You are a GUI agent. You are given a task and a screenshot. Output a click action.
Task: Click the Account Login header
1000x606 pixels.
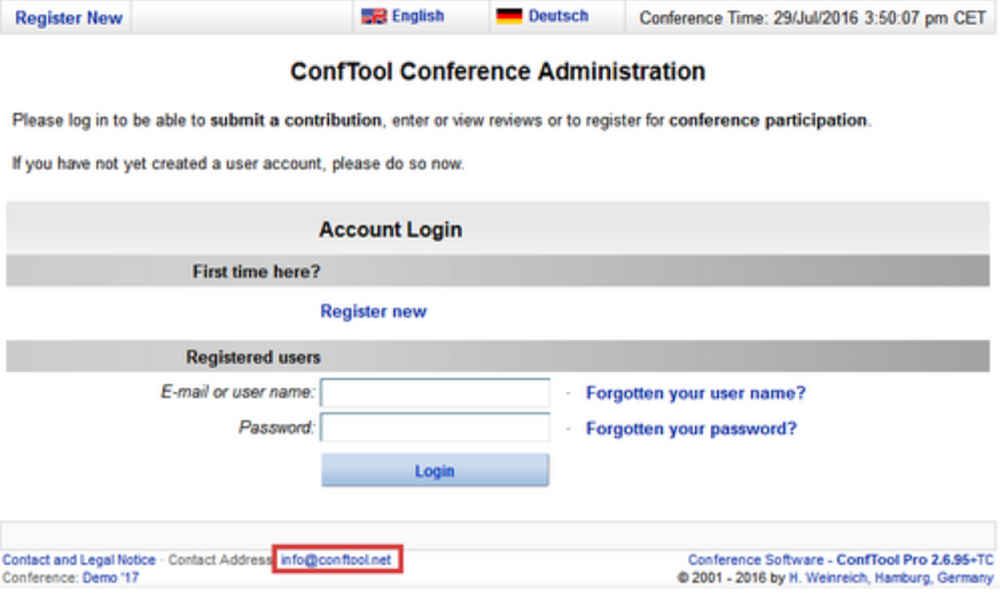coord(389,229)
